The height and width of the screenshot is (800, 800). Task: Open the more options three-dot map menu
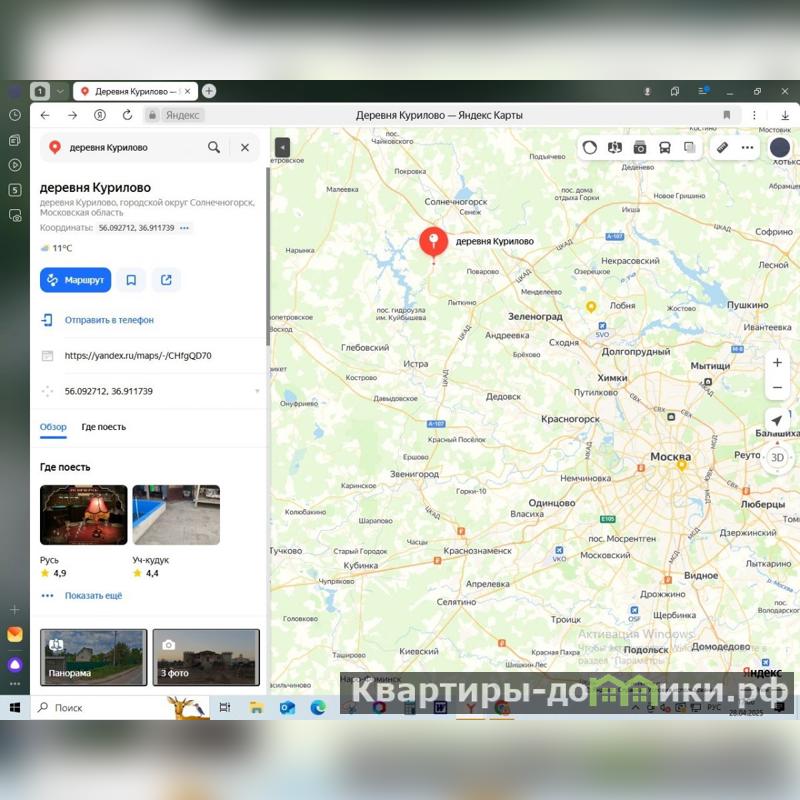point(747,147)
